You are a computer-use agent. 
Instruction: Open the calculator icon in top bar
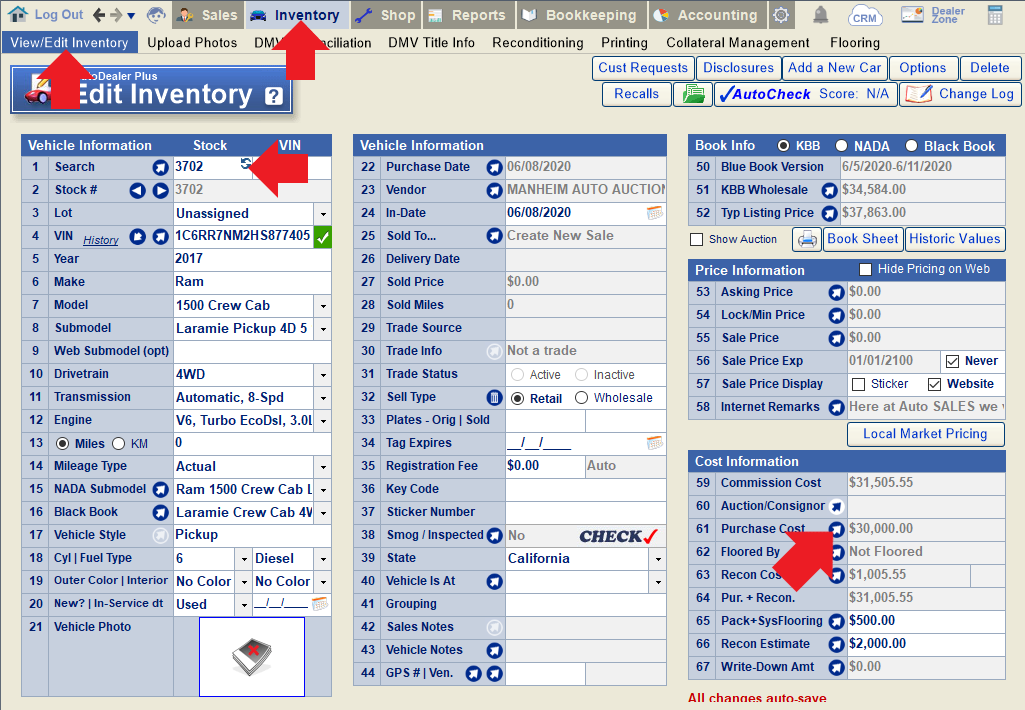[x=995, y=15]
